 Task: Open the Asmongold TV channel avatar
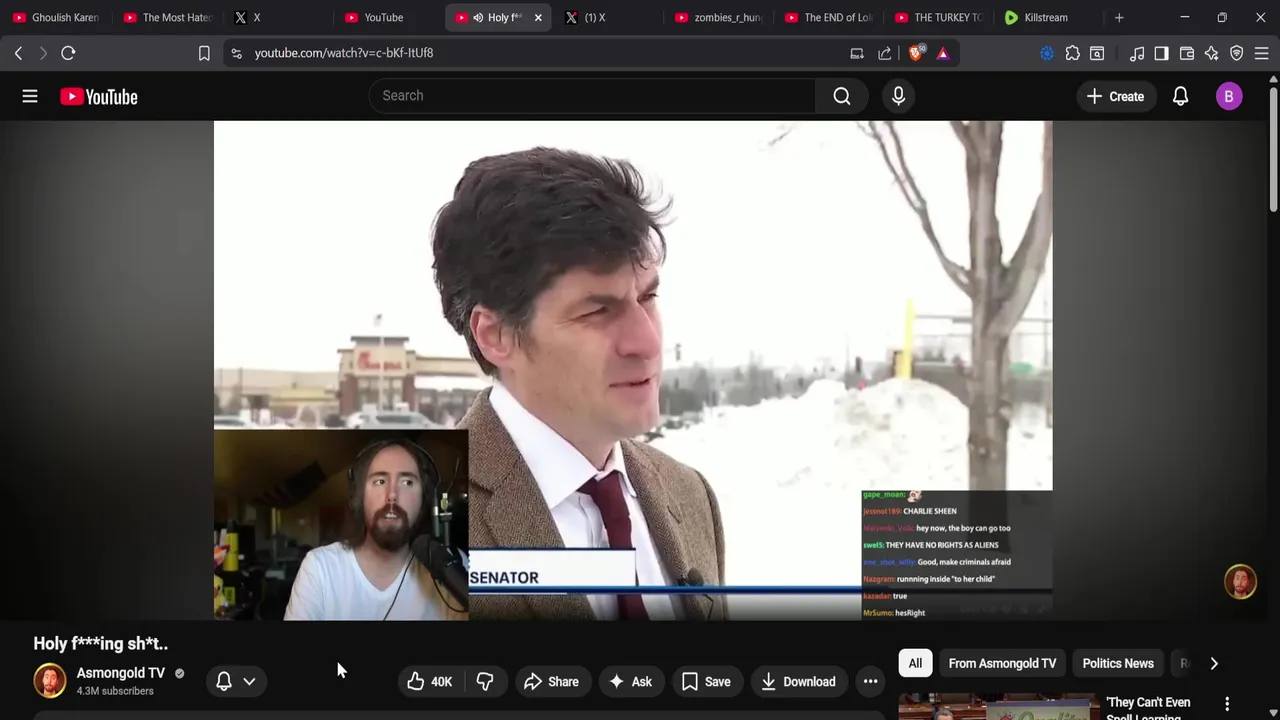tap(49, 681)
